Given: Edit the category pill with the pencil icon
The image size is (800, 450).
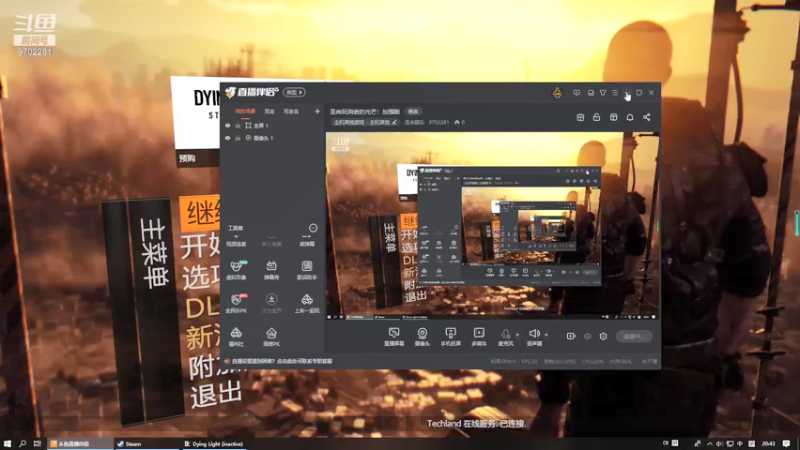Looking at the screenshot, I should coord(365,122).
